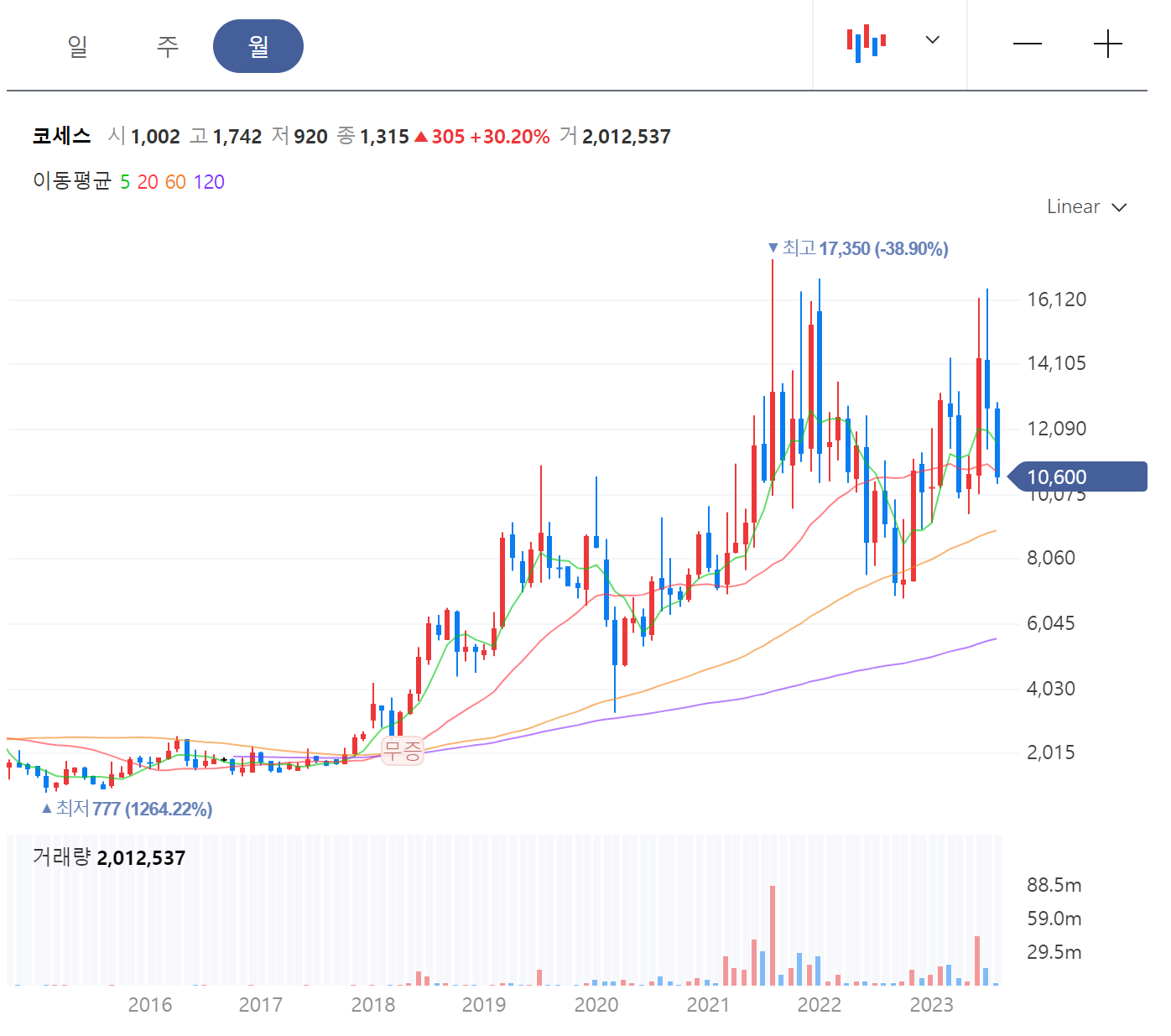This screenshot has width=1171, height=1036.
Task: Click the current price tag 10,600
Action: point(1077,476)
